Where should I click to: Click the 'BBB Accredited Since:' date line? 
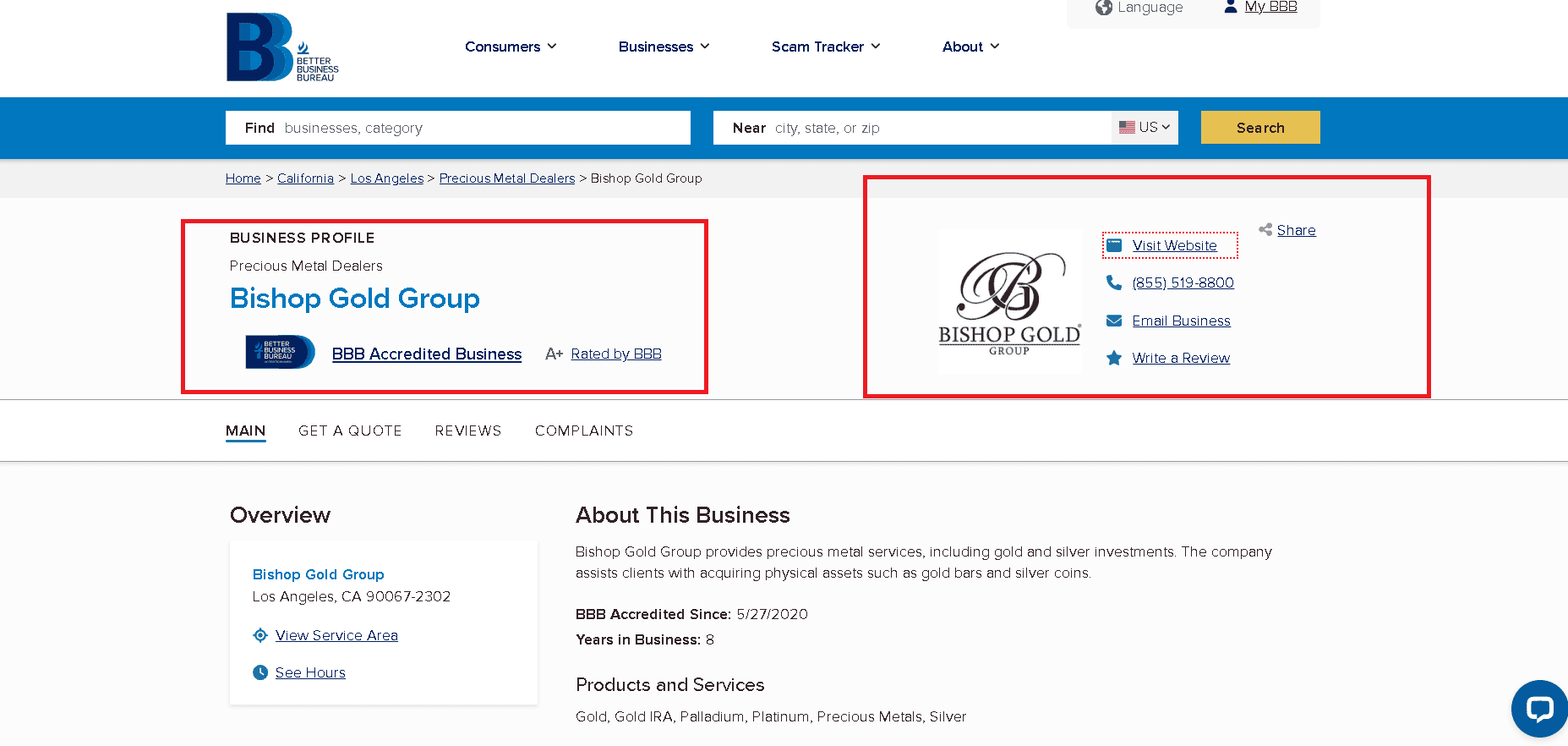[x=691, y=614]
